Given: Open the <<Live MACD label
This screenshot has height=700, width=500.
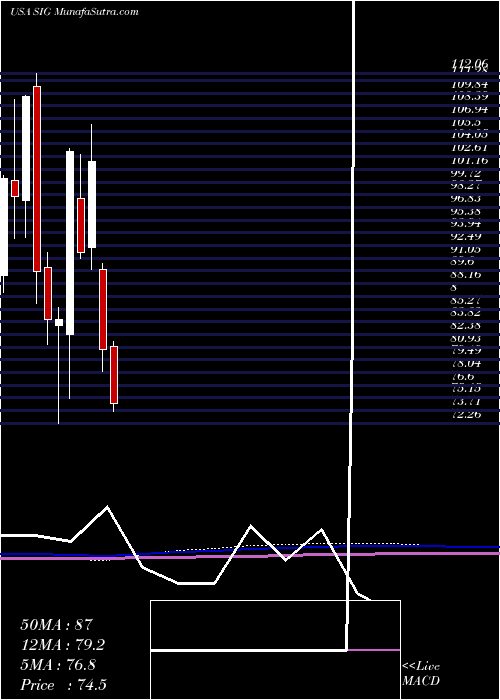Looking at the screenshot, I should tap(421, 673).
